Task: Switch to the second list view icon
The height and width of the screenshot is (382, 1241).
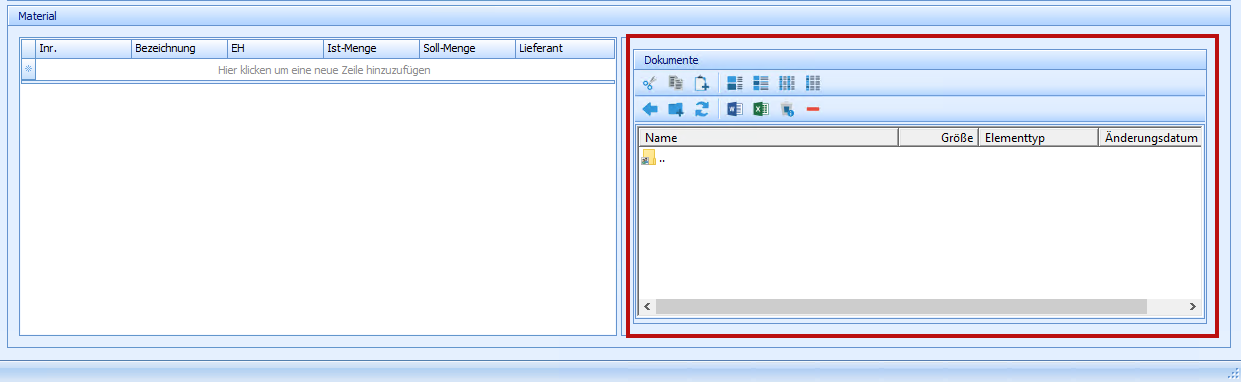Action: [761, 83]
